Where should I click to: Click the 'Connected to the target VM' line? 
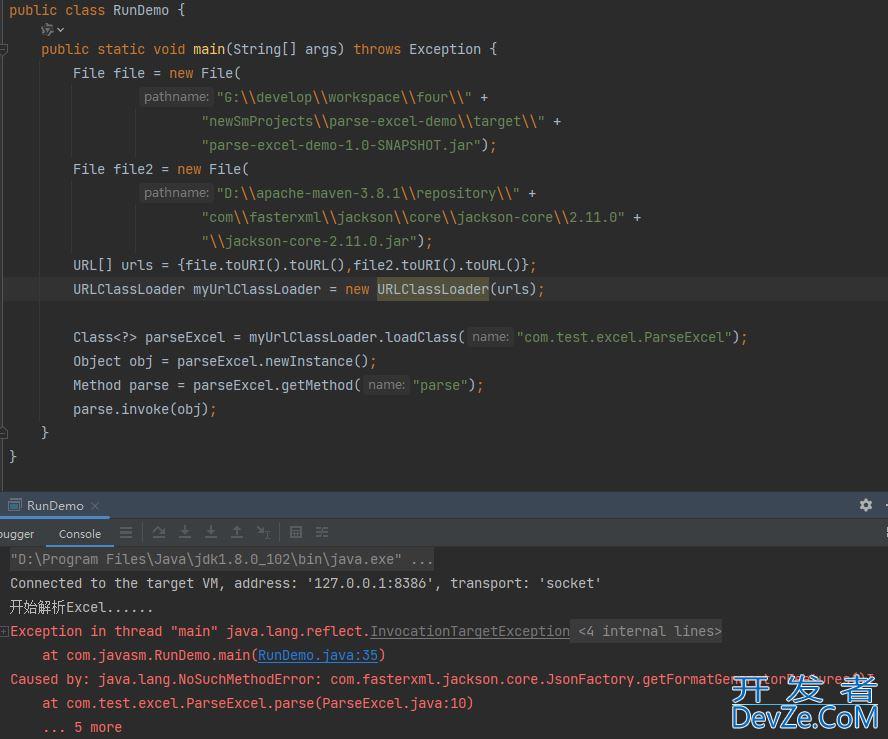[305, 583]
